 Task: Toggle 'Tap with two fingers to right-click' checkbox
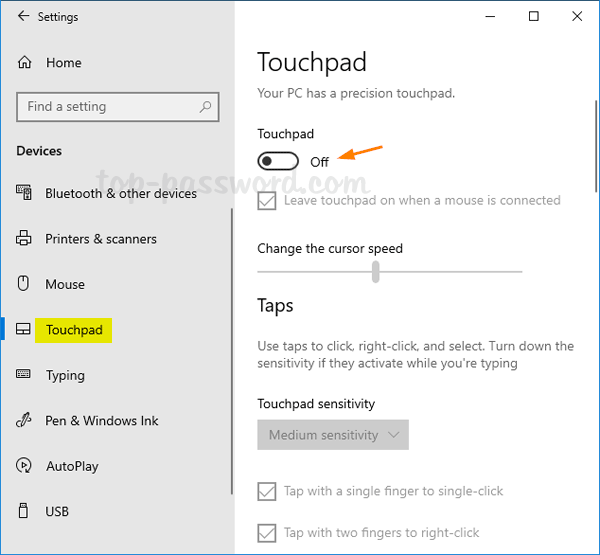coord(267,533)
